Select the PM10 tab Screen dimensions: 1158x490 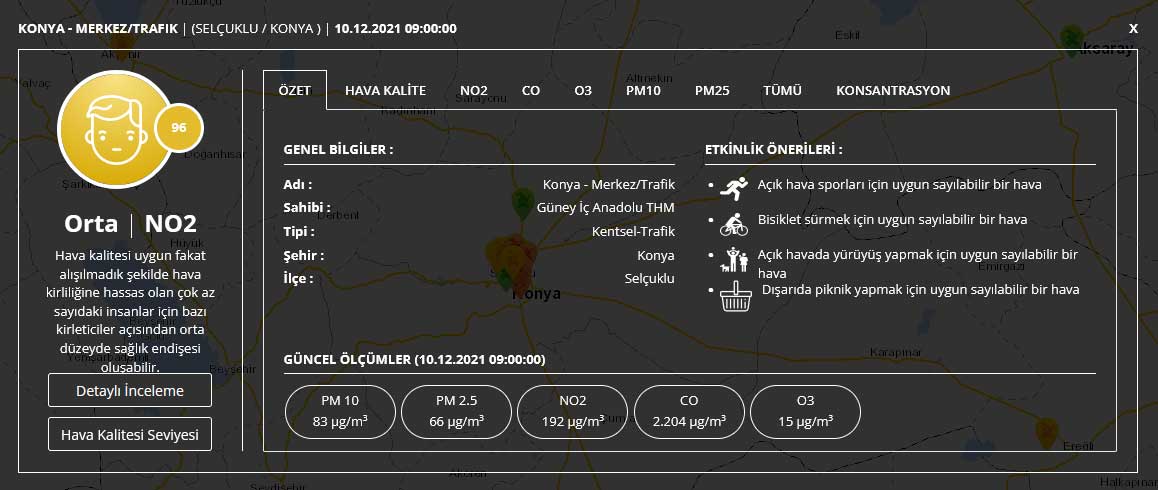(643, 90)
